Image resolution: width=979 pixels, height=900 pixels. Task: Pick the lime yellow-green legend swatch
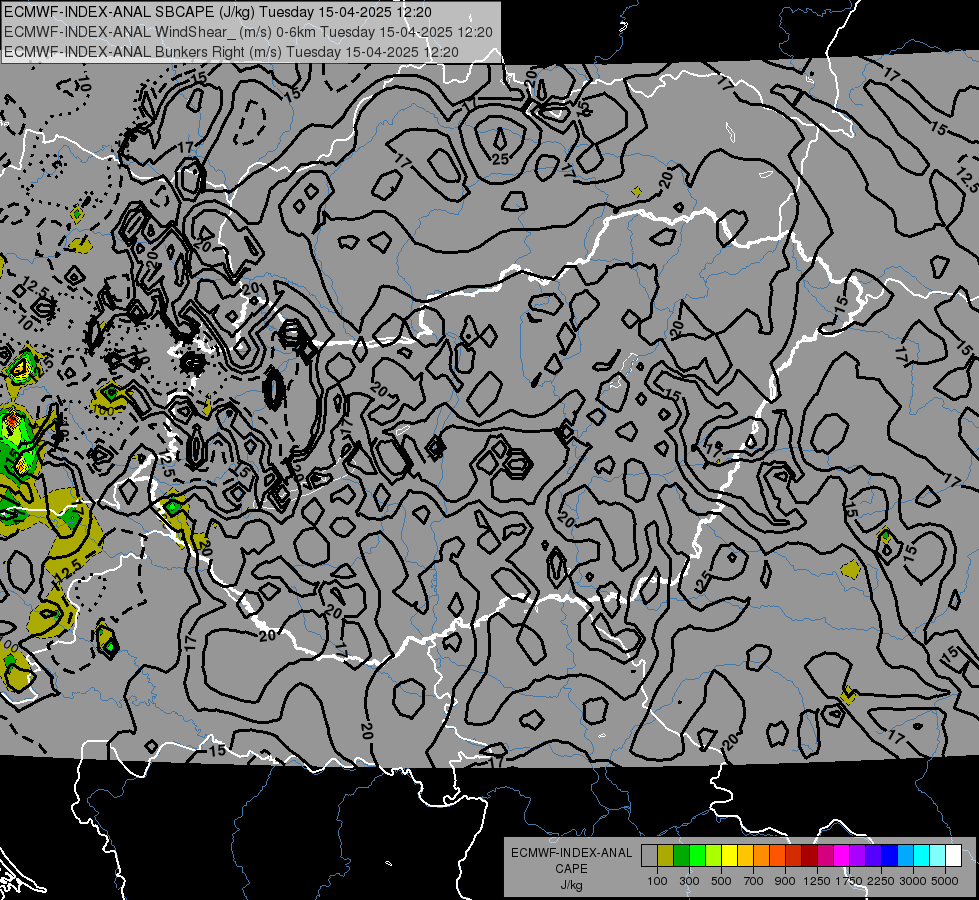click(x=714, y=856)
